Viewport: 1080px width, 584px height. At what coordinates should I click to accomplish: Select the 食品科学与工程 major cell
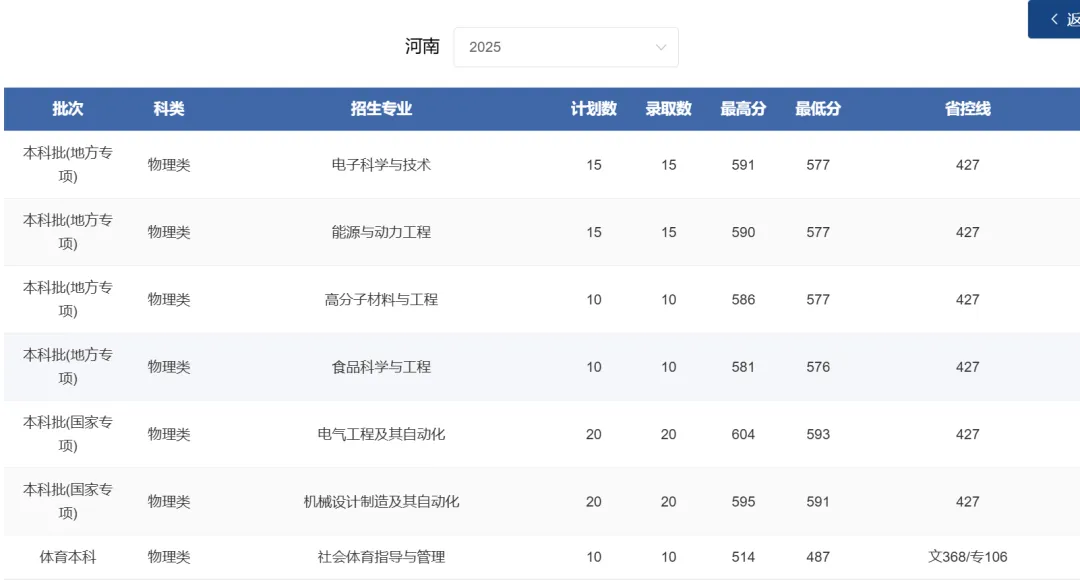(381, 367)
